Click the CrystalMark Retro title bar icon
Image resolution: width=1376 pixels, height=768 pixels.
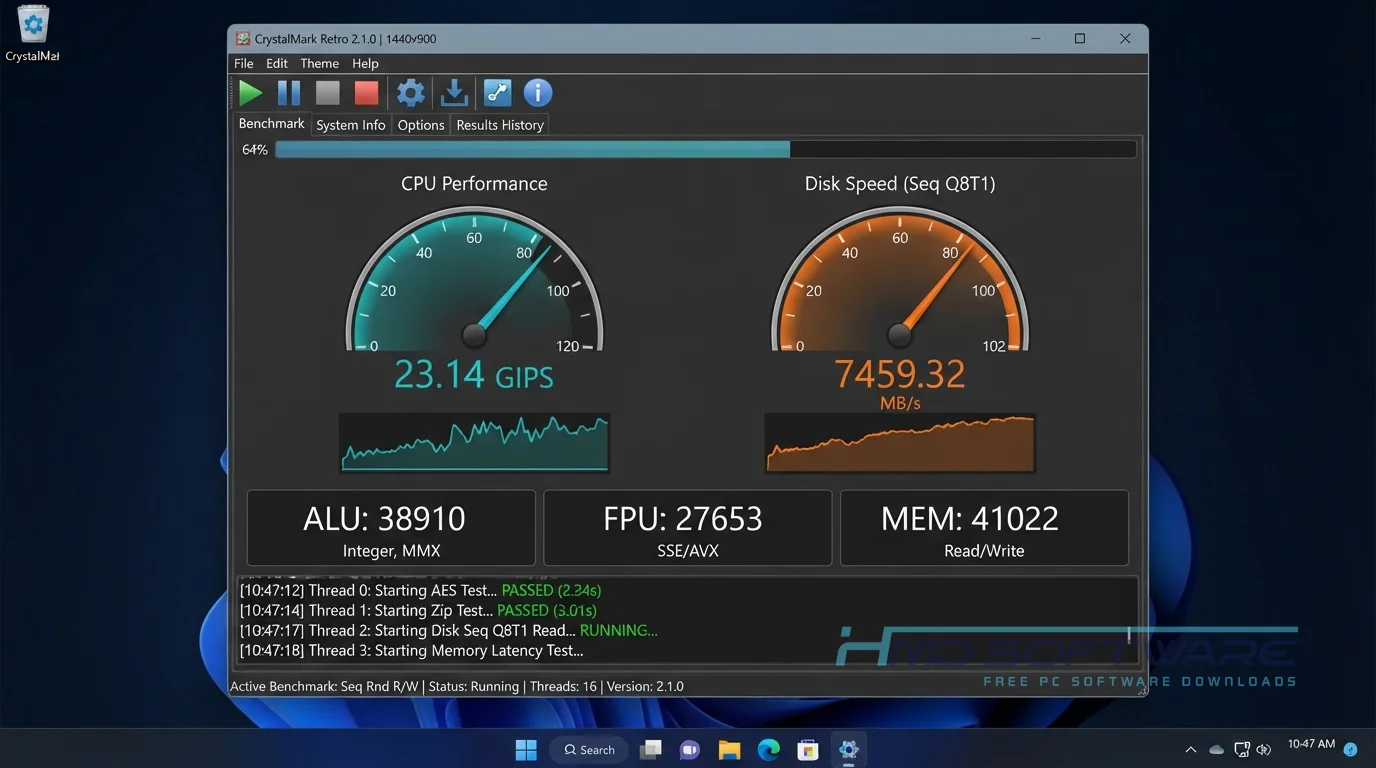tap(243, 39)
